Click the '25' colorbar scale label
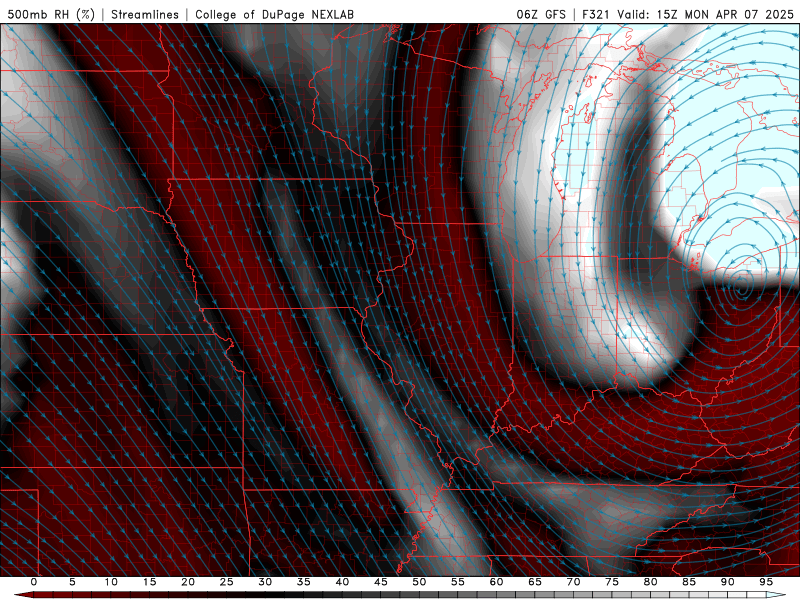 [x=227, y=582]
